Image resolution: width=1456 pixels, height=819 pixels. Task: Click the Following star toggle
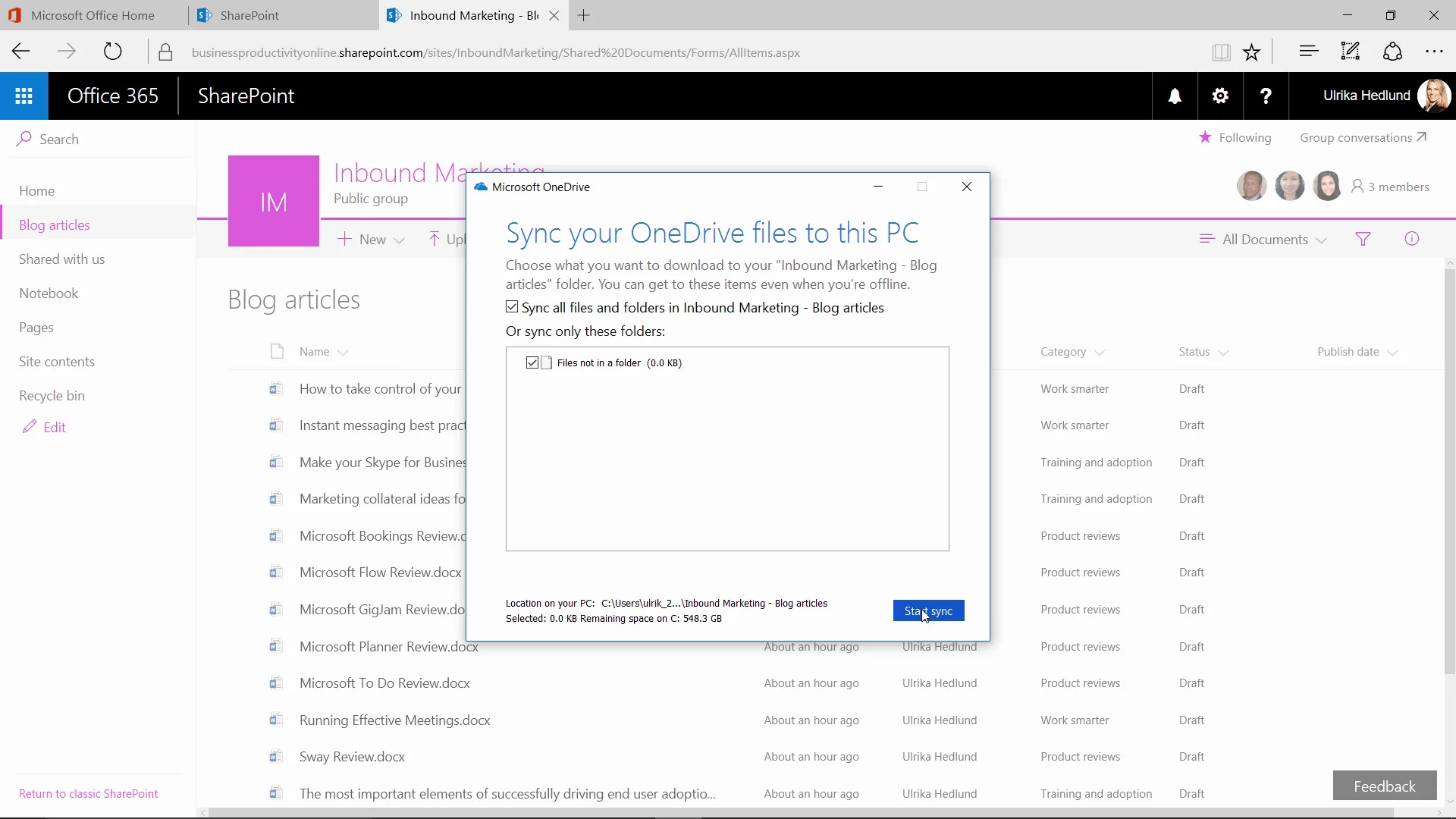[x=1205, y=137]
